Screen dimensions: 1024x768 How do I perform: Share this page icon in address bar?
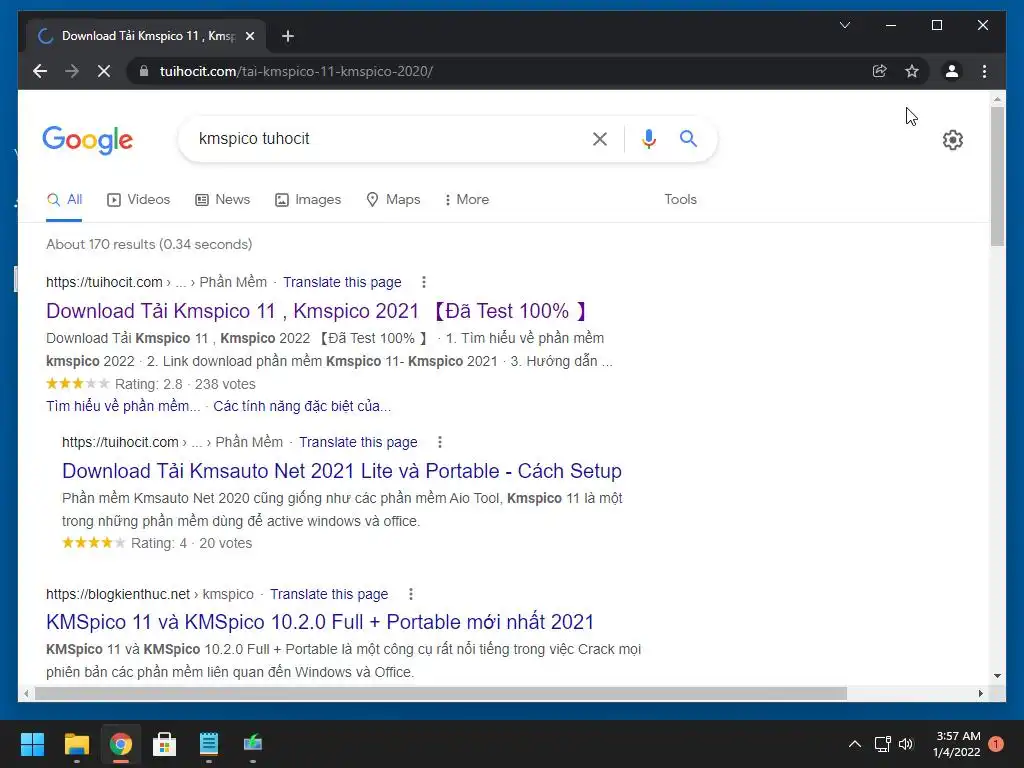click(x=880, y=71)
